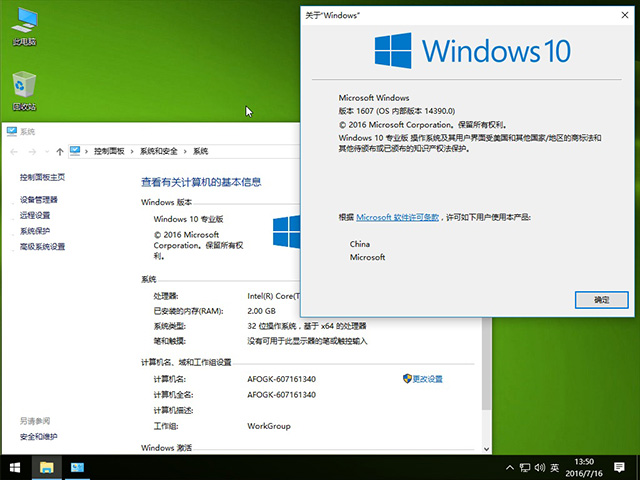The image size is (640, 480).
Task: Click the up-arrow navigation button in System window
Action: [x=57, y=151]
